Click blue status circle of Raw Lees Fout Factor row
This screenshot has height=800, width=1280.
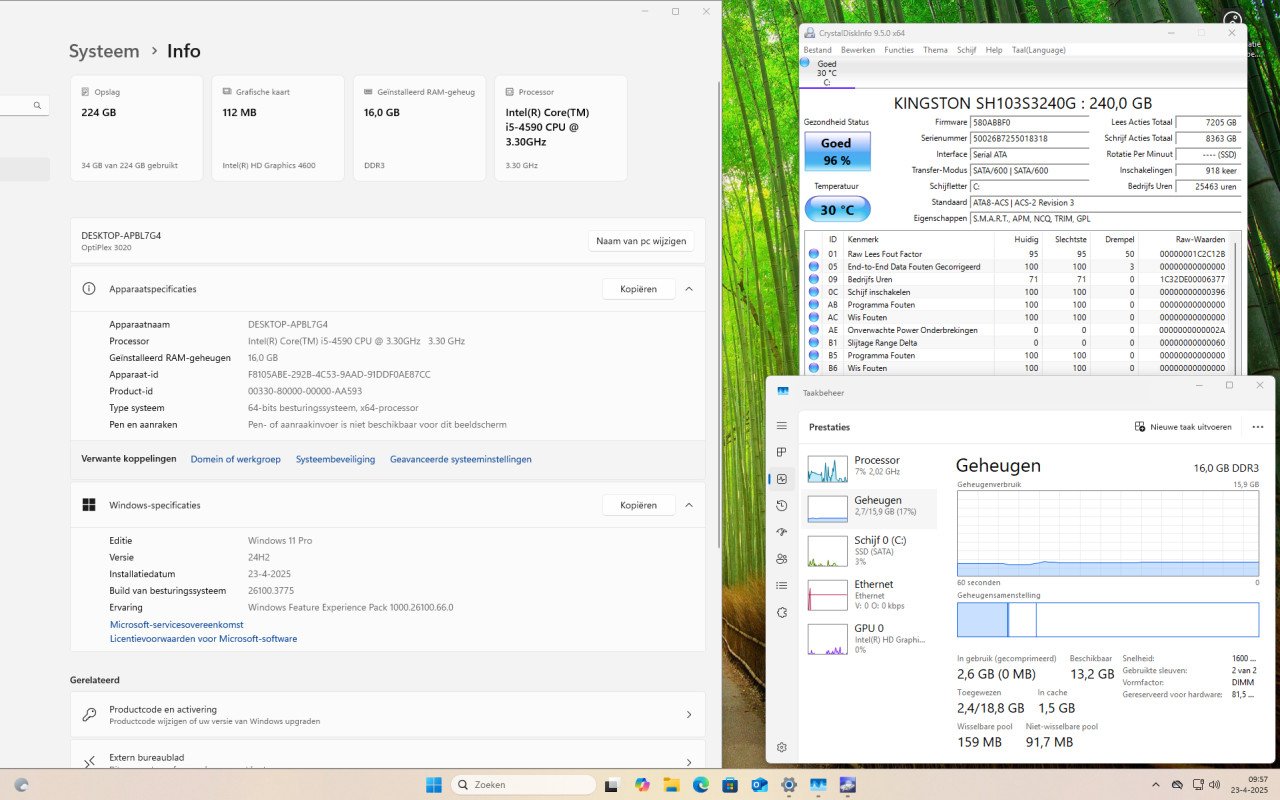[814, 254]
